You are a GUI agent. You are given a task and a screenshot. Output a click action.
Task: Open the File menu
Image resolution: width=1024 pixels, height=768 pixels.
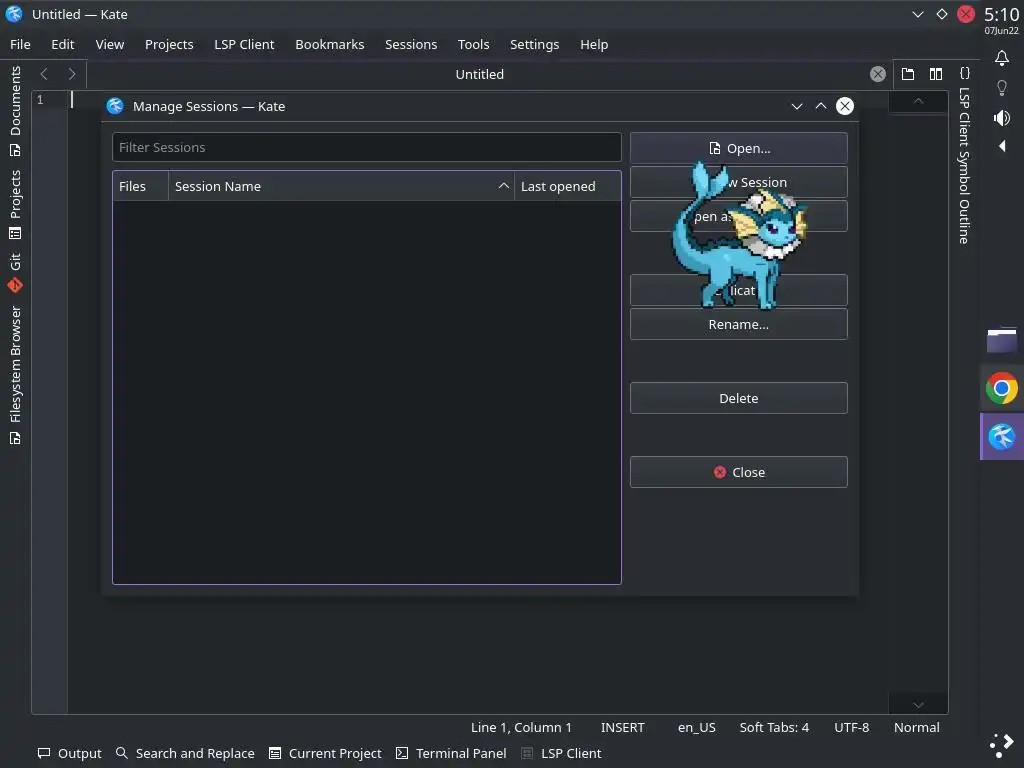(x=20, y=44)
